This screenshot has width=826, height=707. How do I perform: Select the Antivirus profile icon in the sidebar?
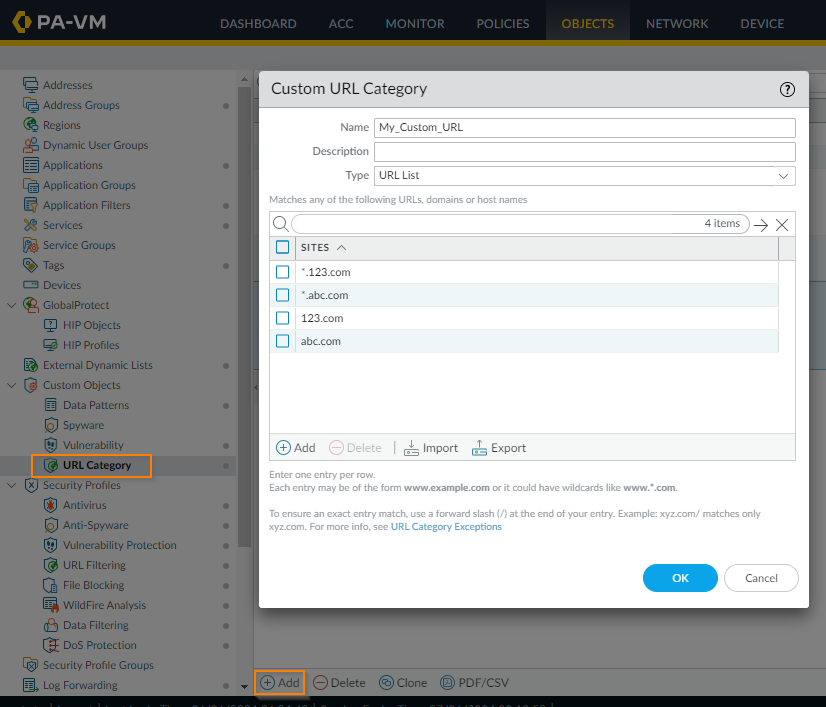coord(52,505)
